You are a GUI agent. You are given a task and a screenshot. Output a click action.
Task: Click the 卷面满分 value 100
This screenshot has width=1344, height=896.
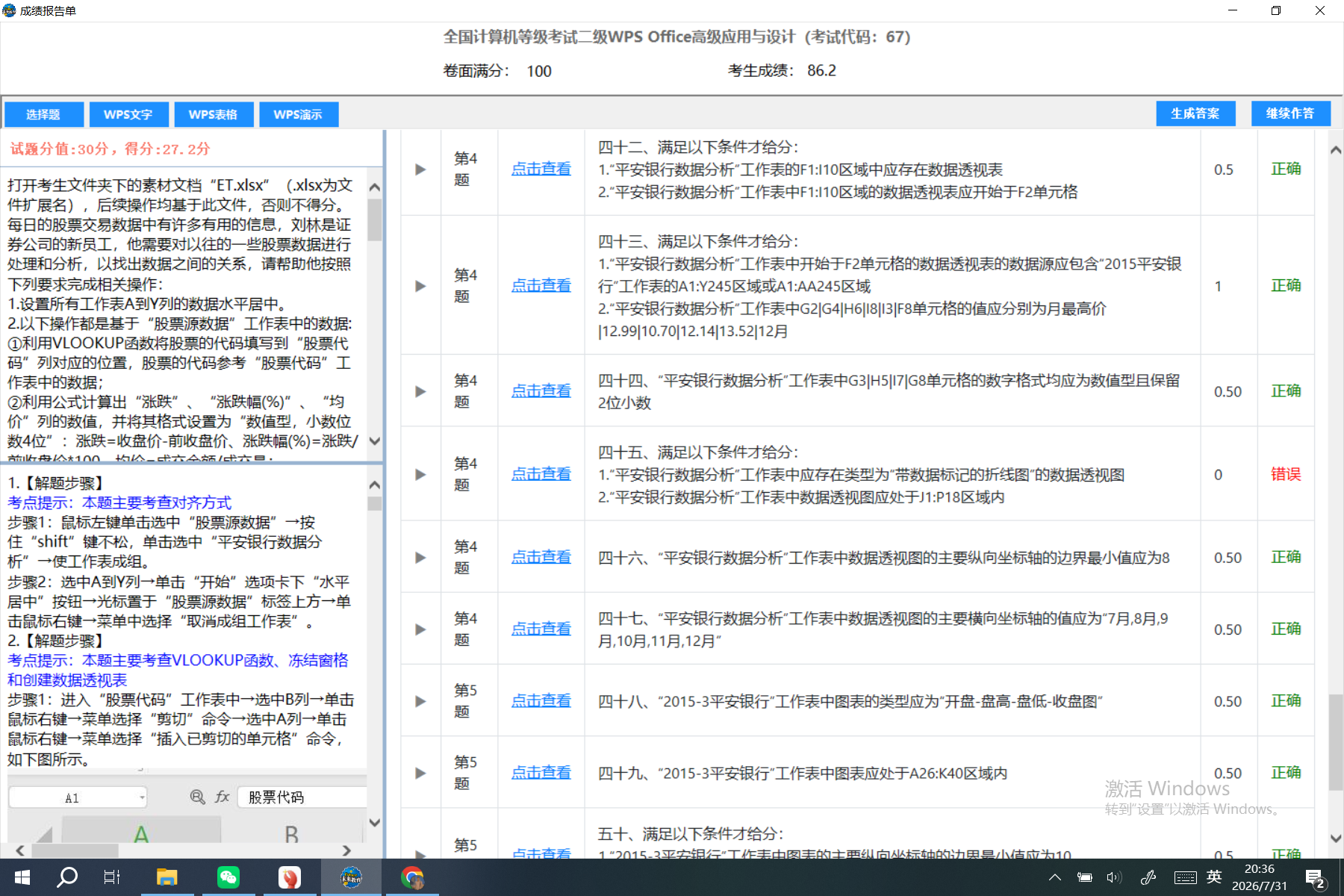click(x=539, y=71)
